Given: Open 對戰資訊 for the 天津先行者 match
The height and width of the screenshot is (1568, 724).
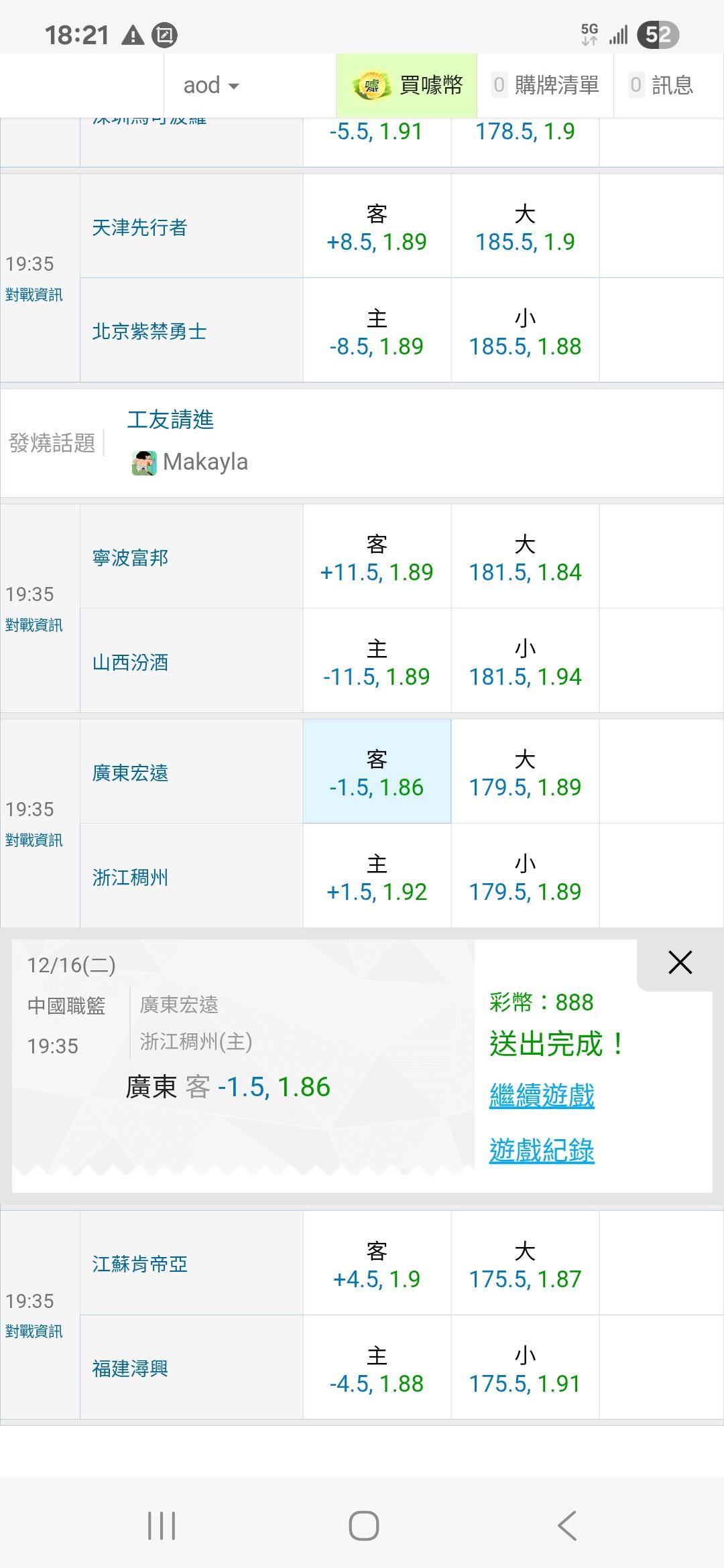Looking at the screenshot, I should tap(34, 295).
